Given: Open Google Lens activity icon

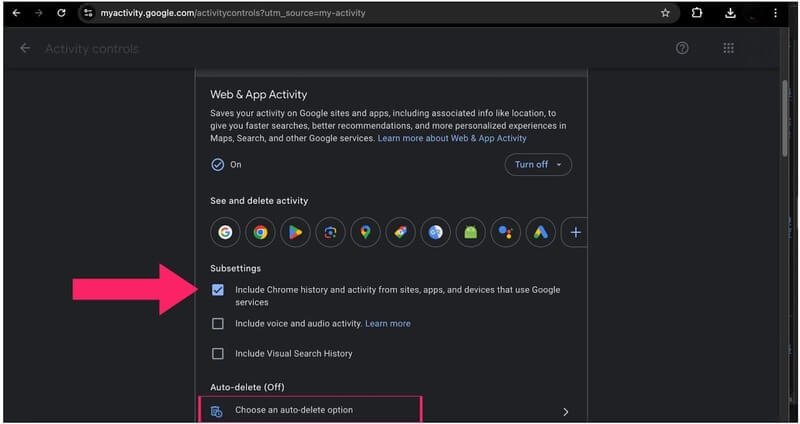Looking at the screenshot, I should [330, 233].
